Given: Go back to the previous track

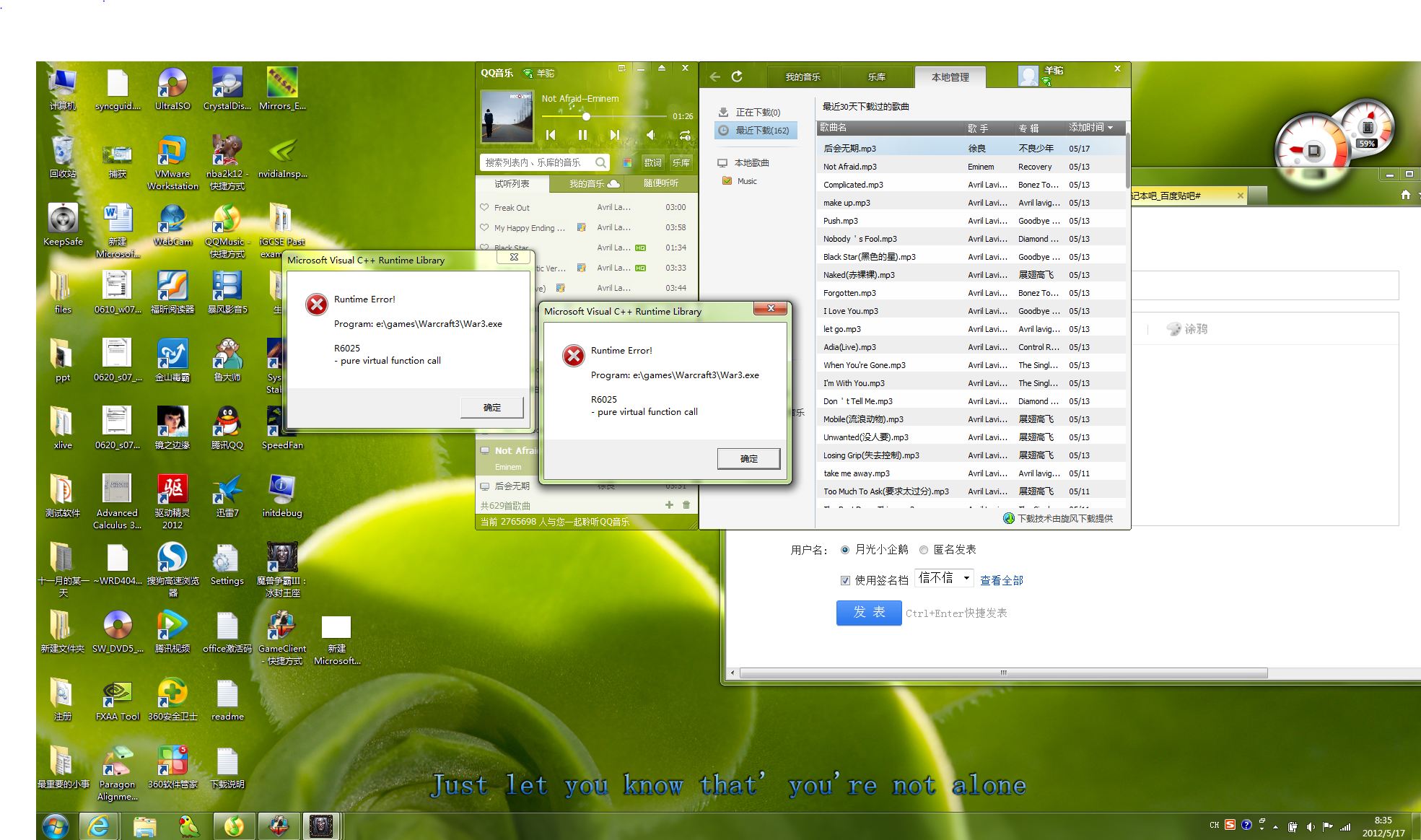Looking at the screenshot, I should pyautogui.click(x=551, y=135).
